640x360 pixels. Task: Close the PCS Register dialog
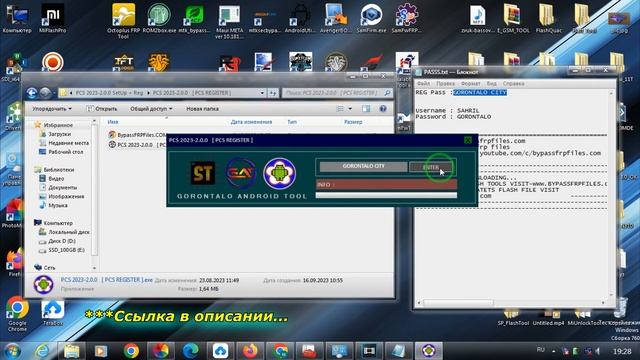pos(468,140)
